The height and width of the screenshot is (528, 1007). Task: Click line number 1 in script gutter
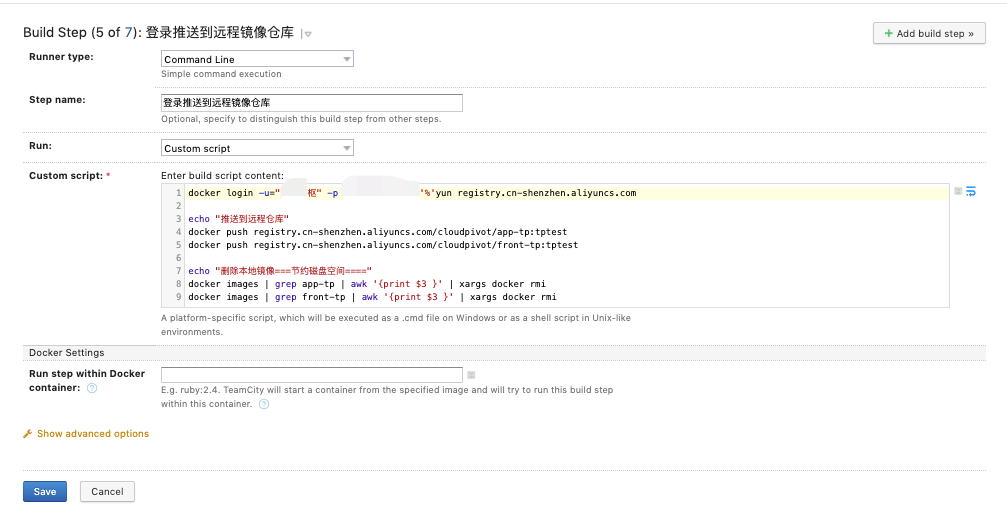point(179,193)
